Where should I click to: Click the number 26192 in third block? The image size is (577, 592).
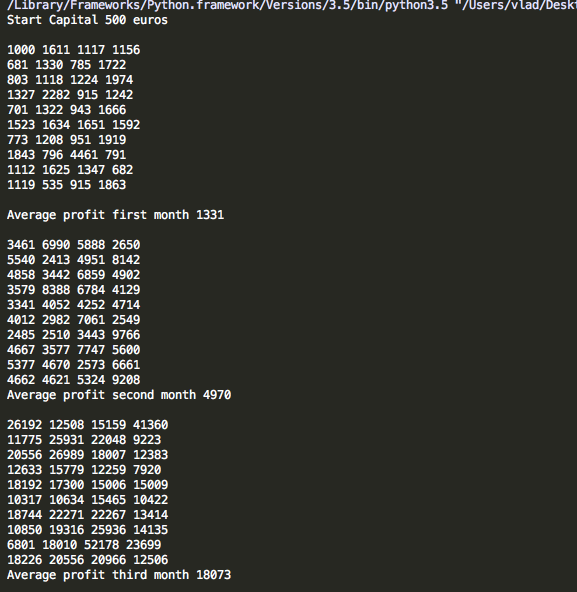[x=25, y=425]
